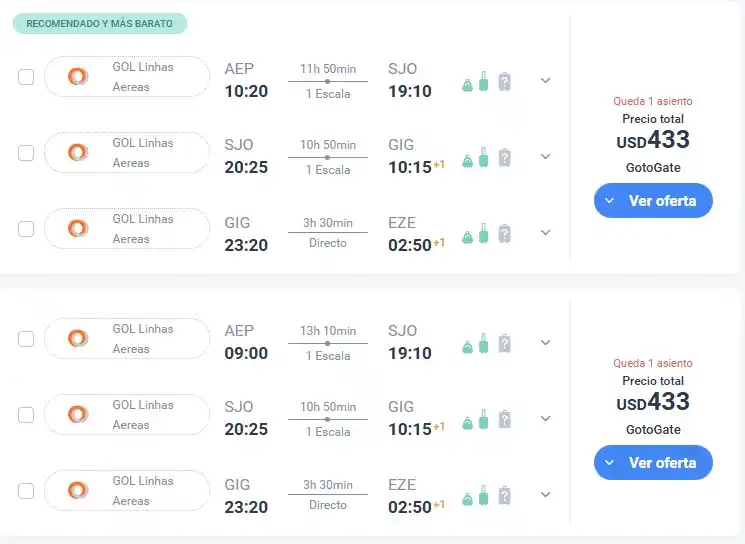Open Ver oferta for the second USD 433 offer
The image size is (745, 544).
click(653, 463)
